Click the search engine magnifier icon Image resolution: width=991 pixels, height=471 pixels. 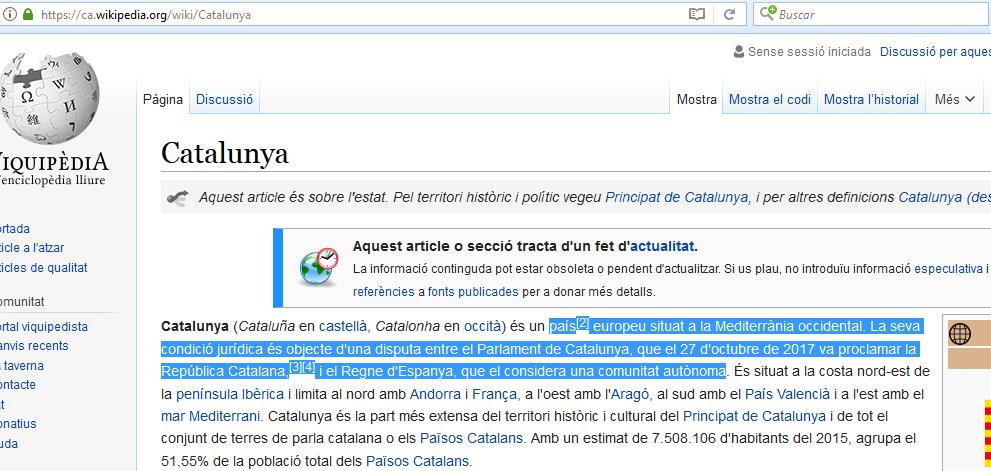[x=767, y=13]
